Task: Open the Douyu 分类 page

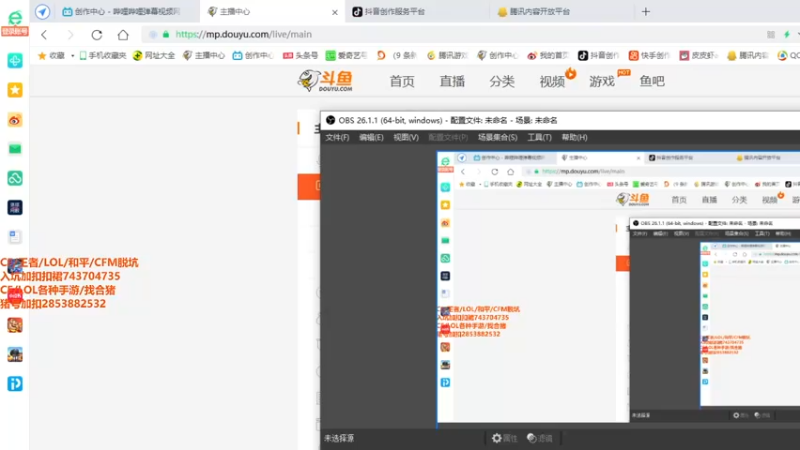Action: (x=502, y=81)
